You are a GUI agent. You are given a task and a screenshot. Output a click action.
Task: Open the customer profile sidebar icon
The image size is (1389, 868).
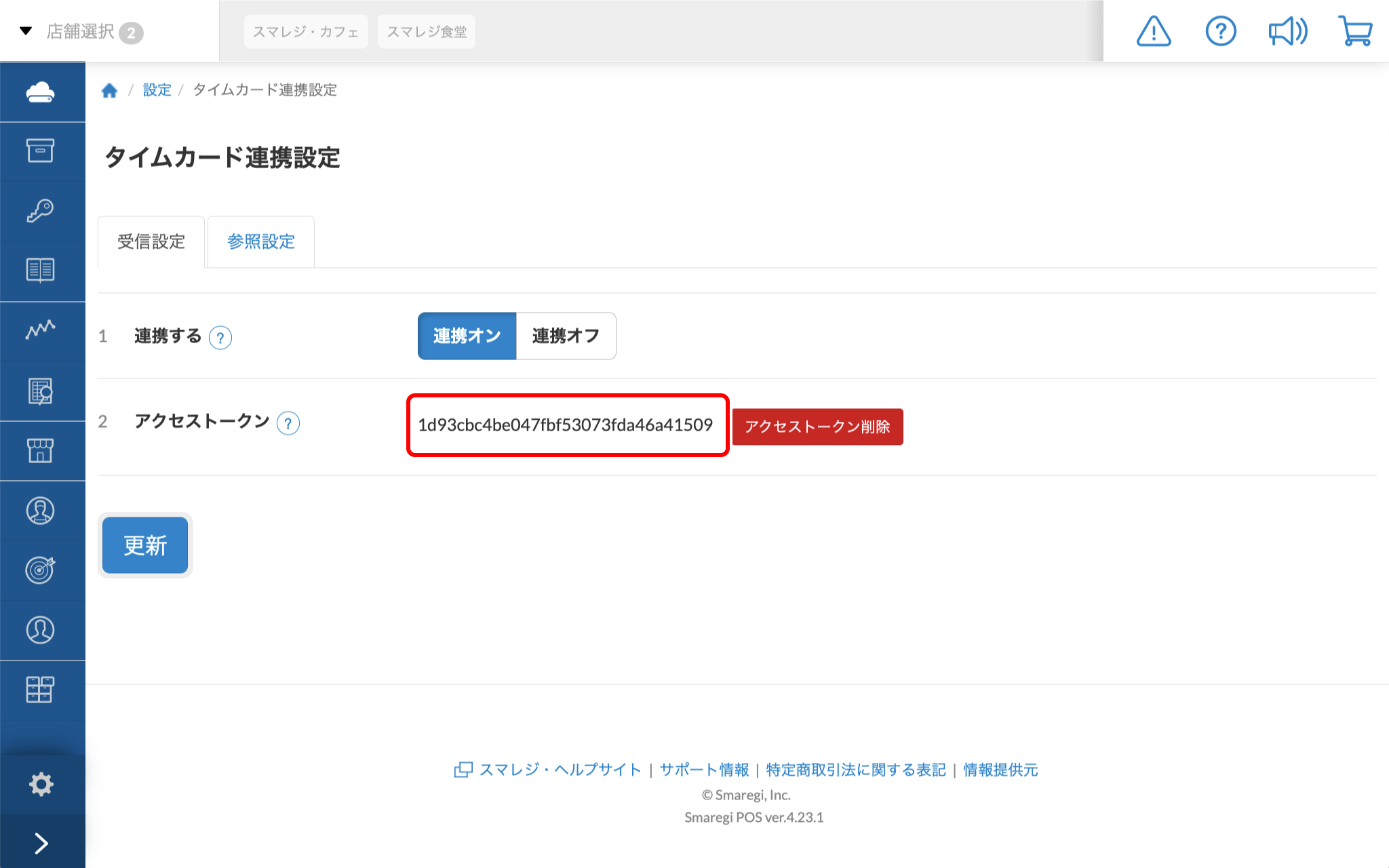[41, 511]
